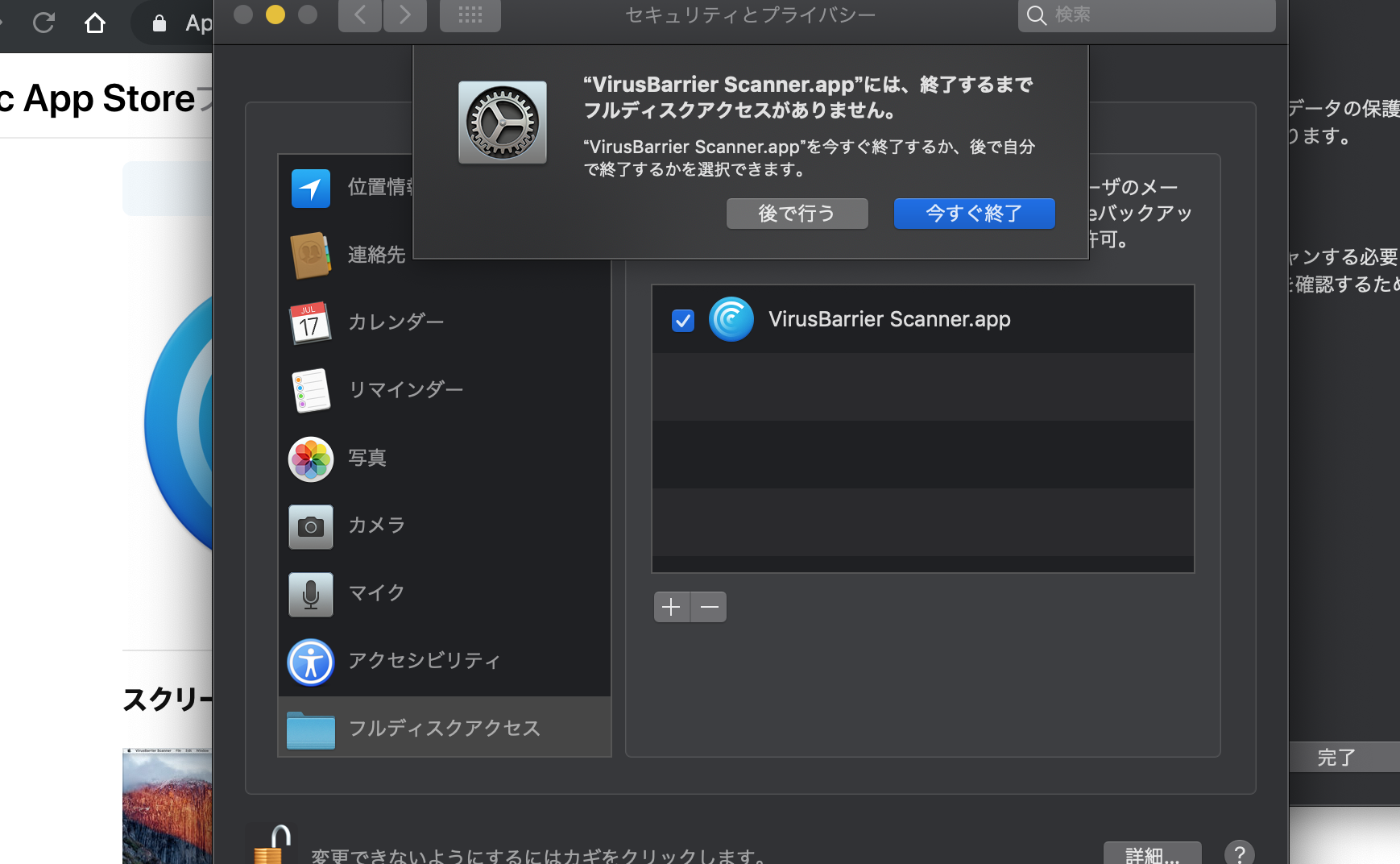
Task: Click the Location Services arrow icon
Action: (311, 188)
